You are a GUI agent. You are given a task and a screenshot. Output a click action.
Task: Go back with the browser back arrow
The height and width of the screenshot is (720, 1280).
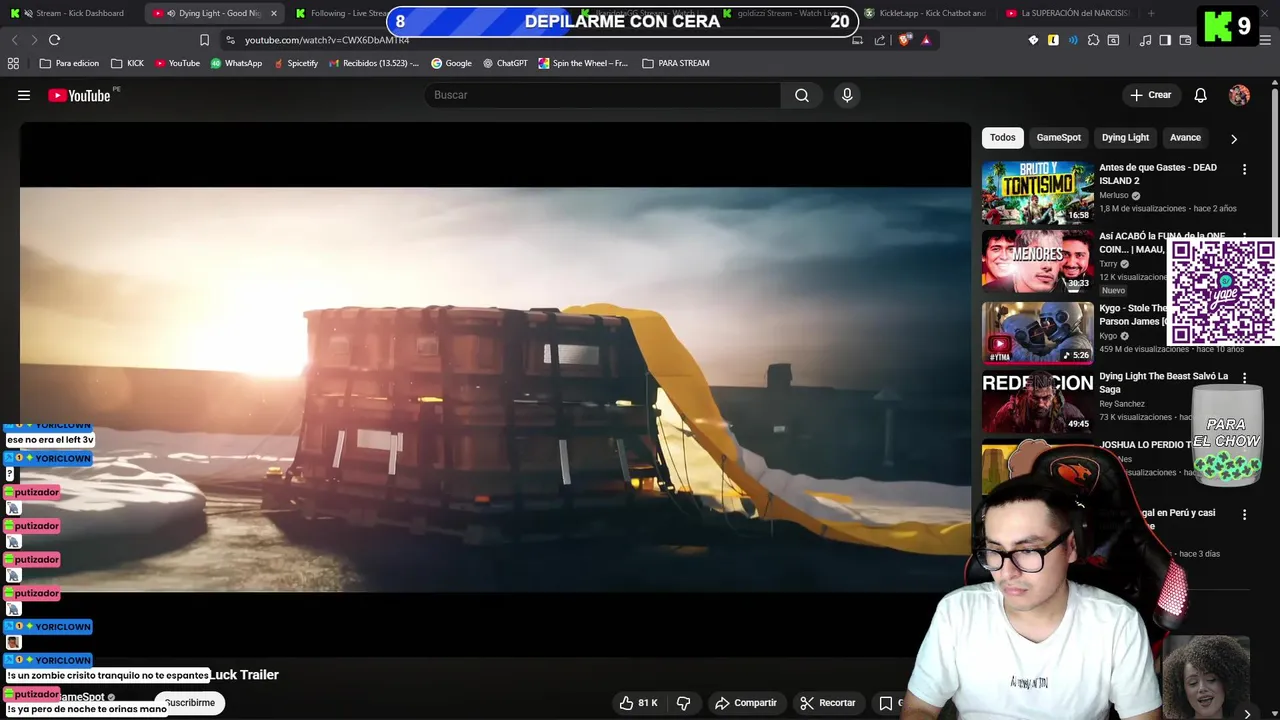pos(14,40)
